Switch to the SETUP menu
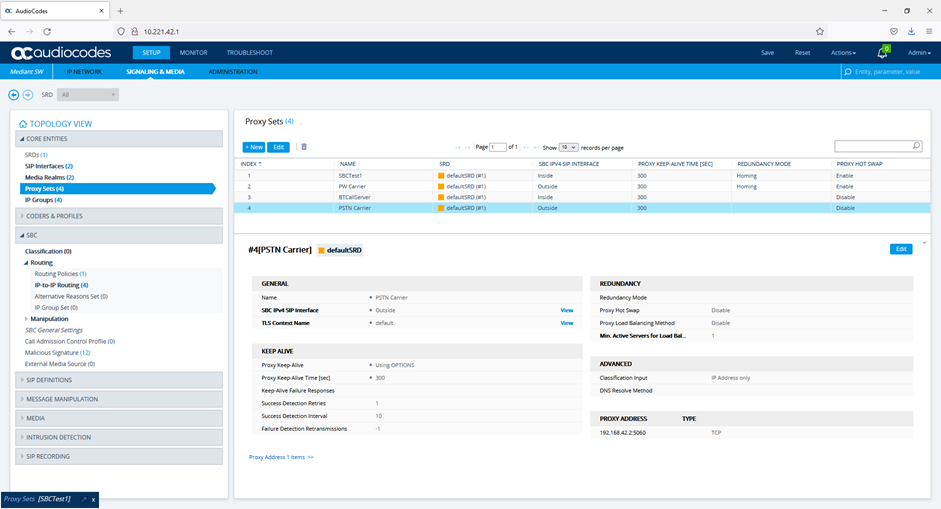 pyautogui.click(x=151, y=53)
